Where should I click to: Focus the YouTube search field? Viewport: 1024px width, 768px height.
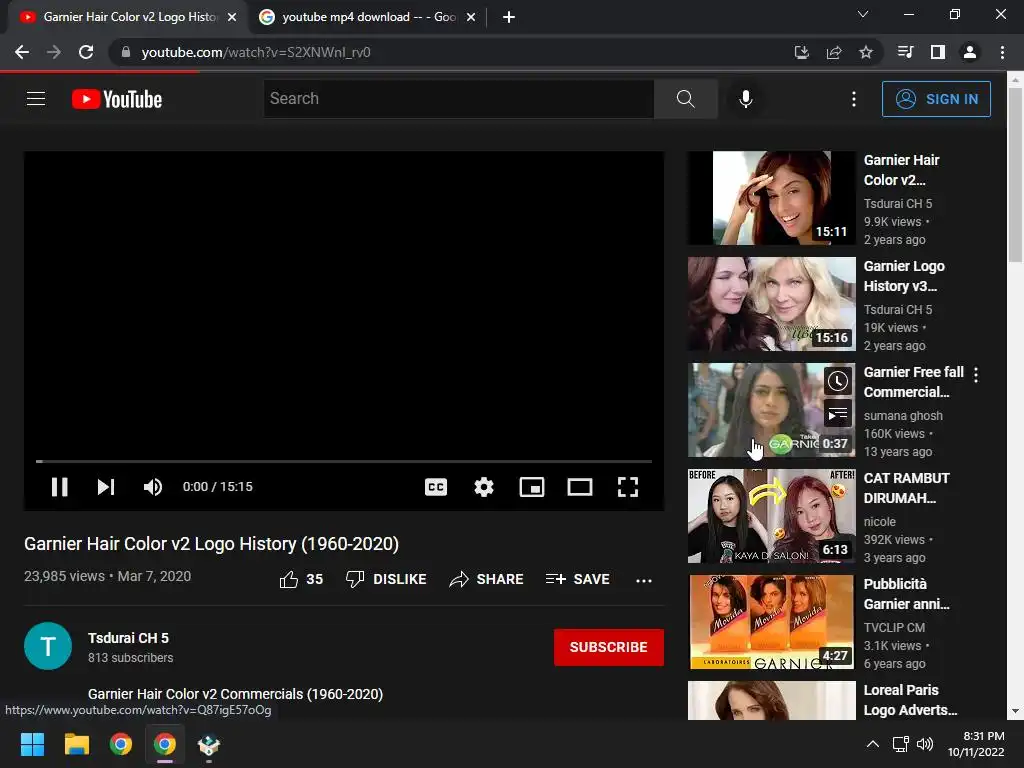coord(458,99)
